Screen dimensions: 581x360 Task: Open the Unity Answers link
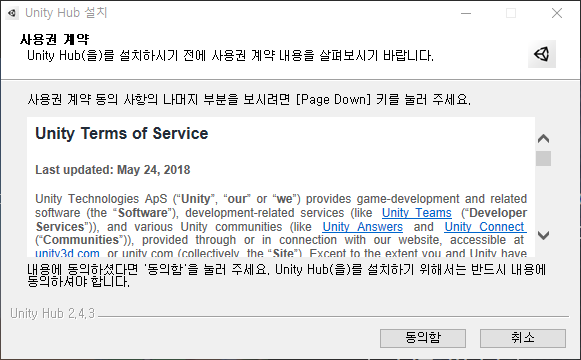pos(362,227)
